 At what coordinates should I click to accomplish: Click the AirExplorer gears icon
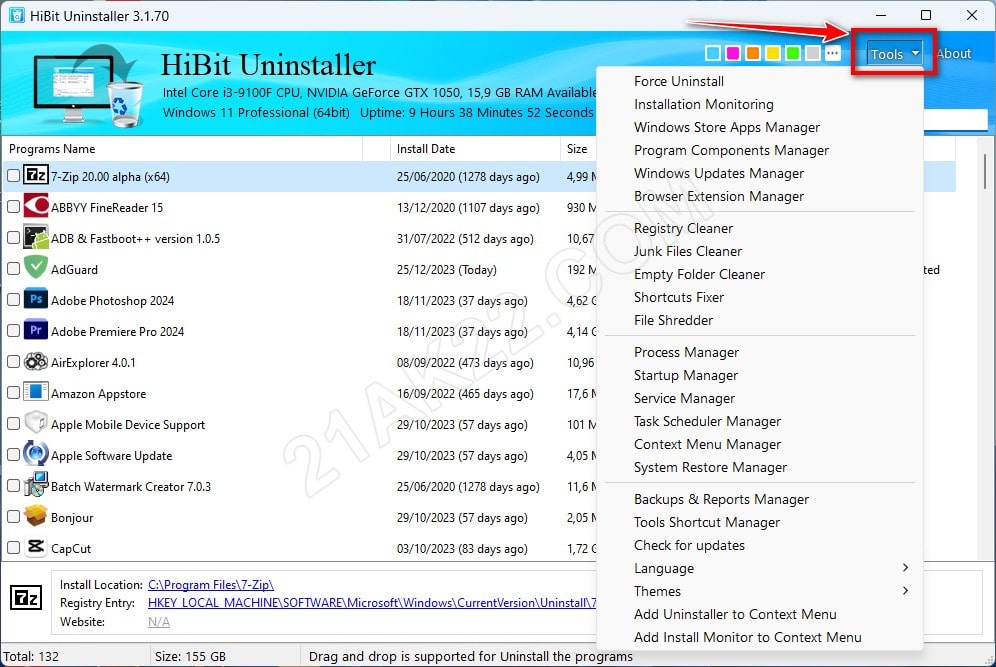[x=36, y=361]
